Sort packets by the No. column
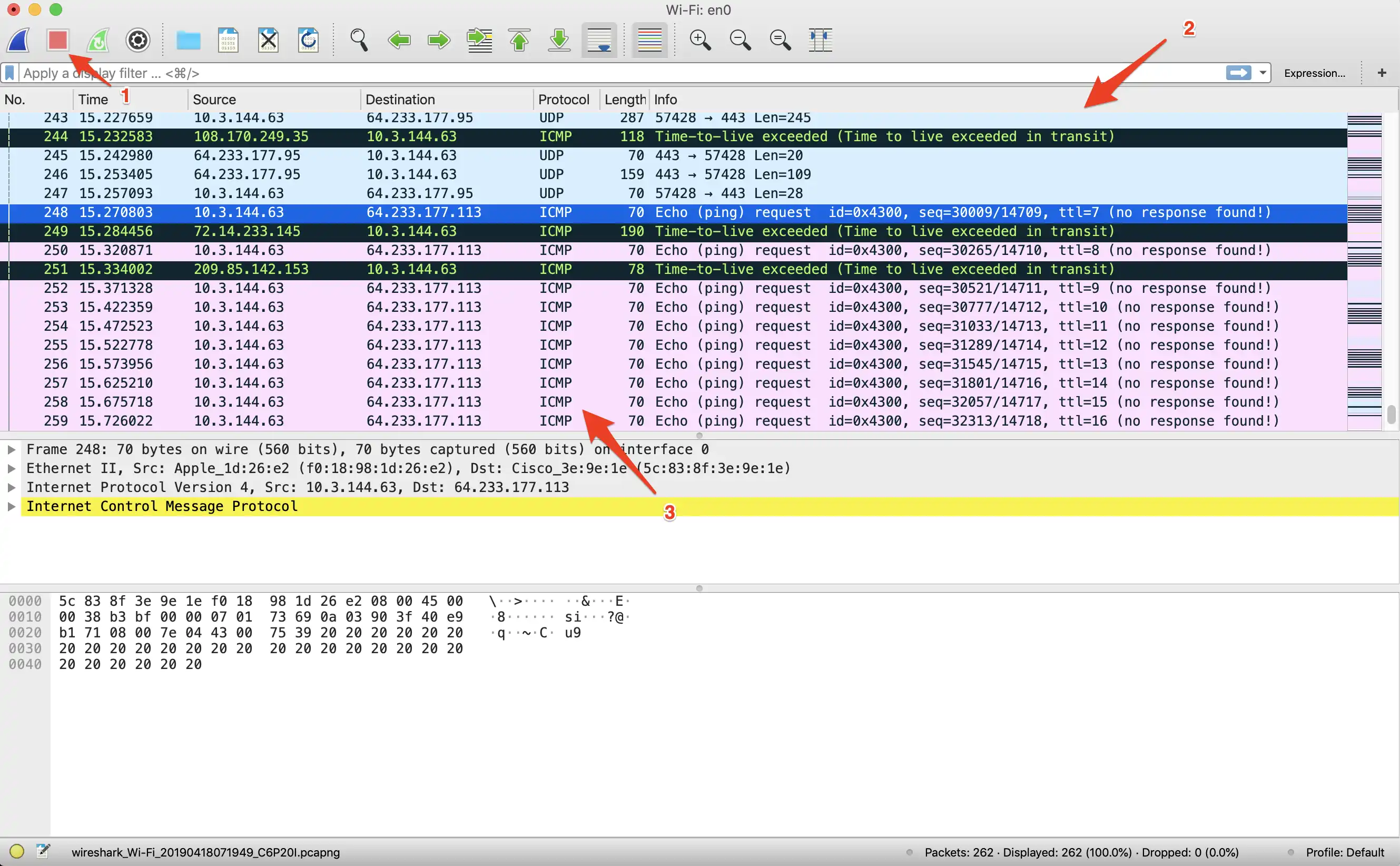 [x=37, y=100]
